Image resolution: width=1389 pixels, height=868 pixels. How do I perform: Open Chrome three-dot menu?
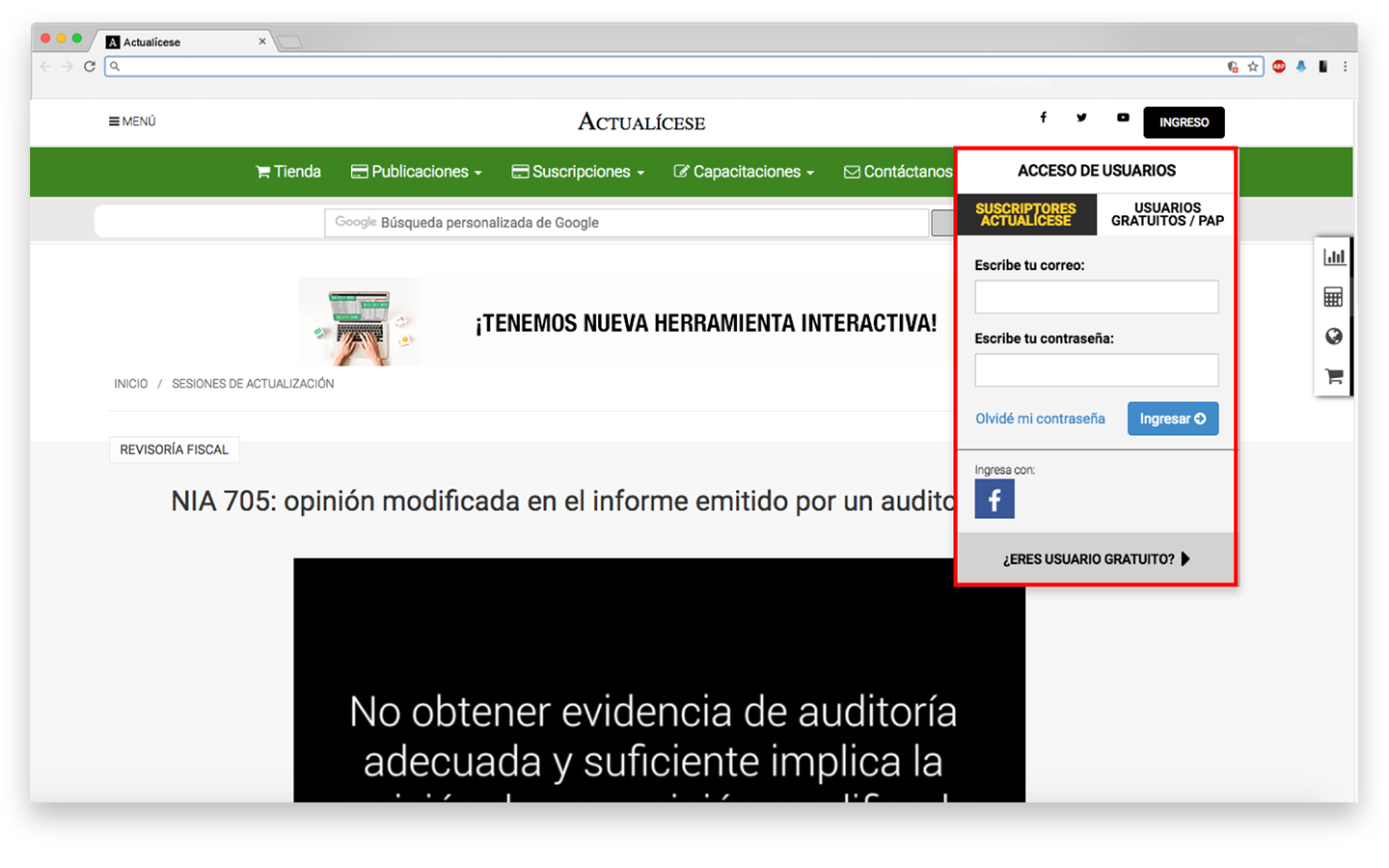point(1345,67)
